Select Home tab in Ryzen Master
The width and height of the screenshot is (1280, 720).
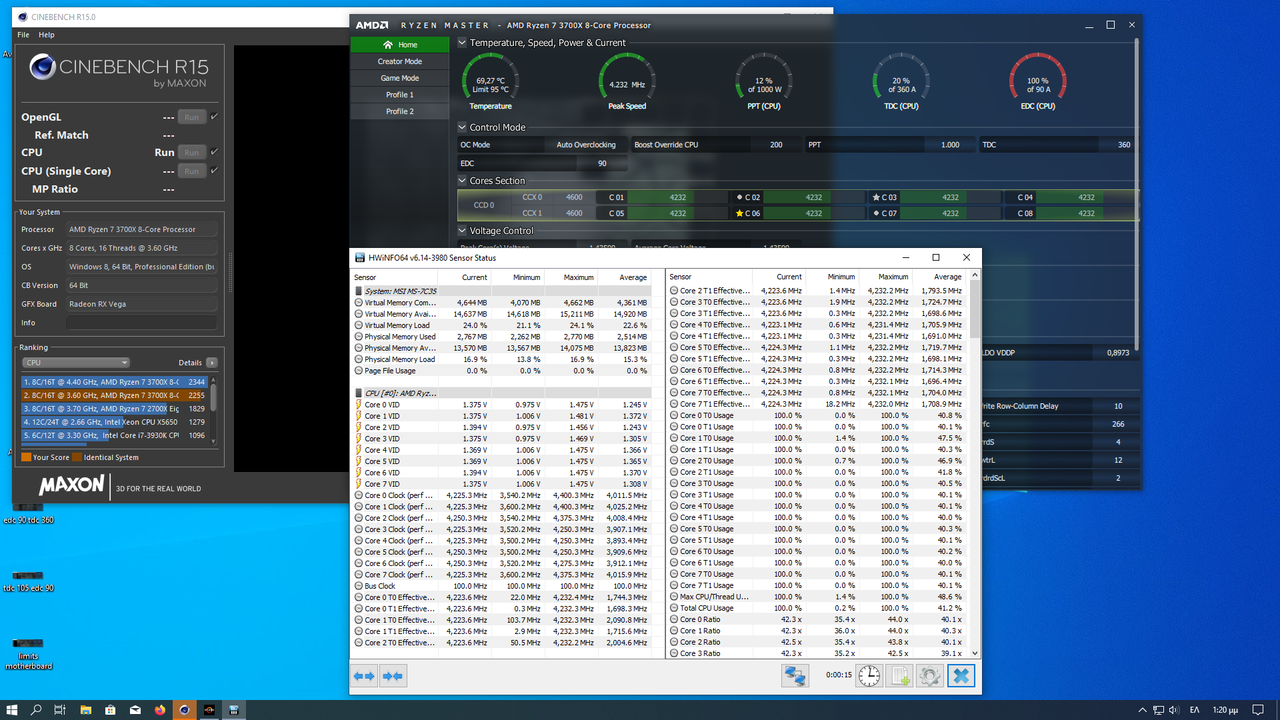(399, 45)
